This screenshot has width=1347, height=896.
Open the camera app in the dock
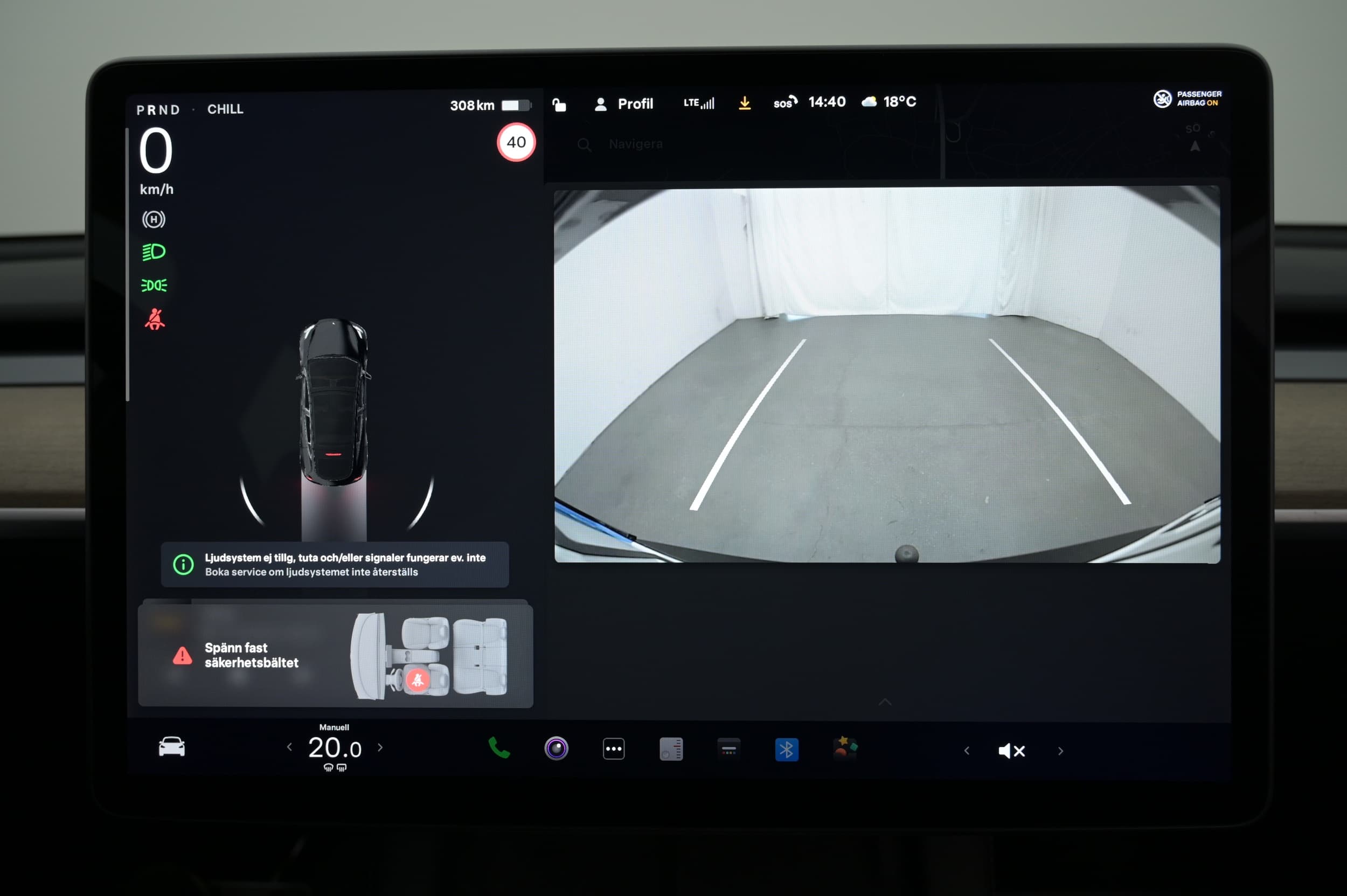click(x=556, y=748)
